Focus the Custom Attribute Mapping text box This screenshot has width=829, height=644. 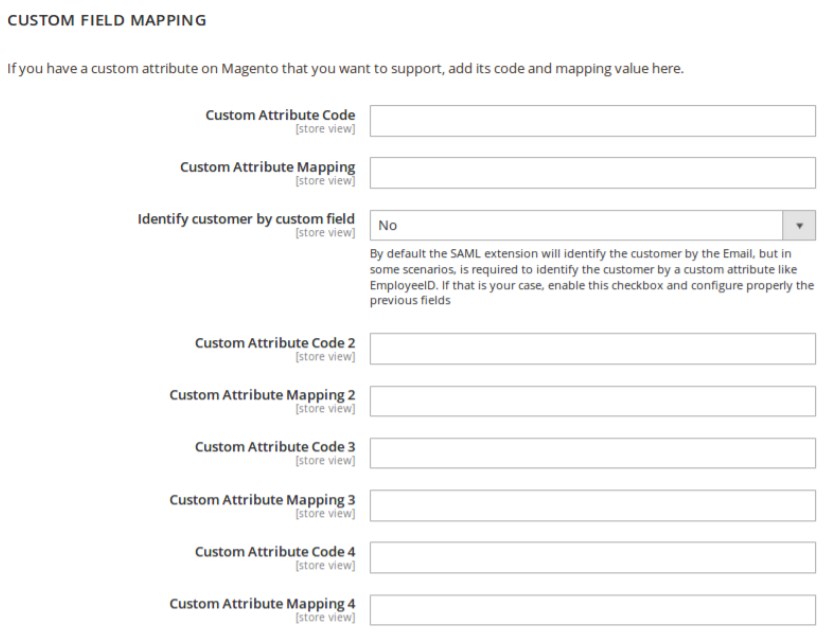point(592,173)
